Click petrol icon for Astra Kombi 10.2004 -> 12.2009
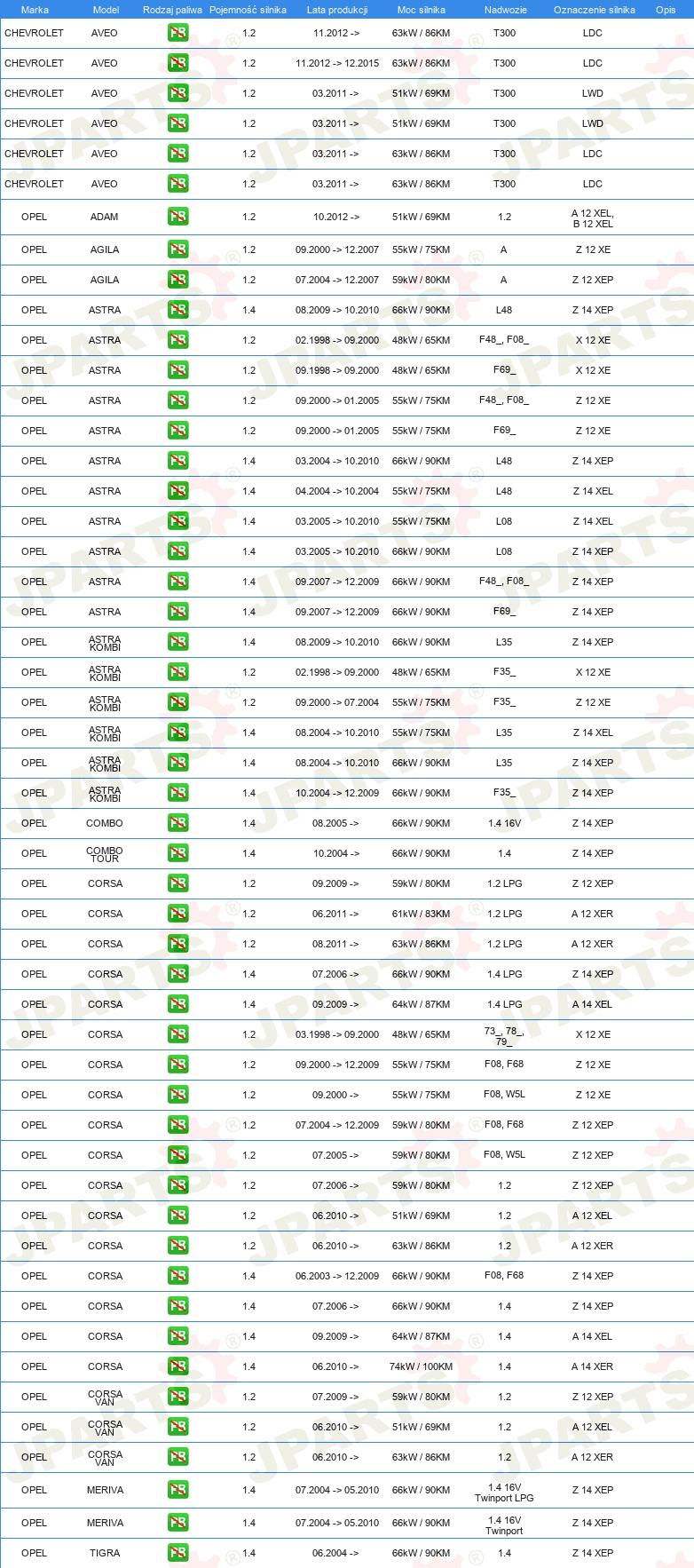 [x=178, y=793]
